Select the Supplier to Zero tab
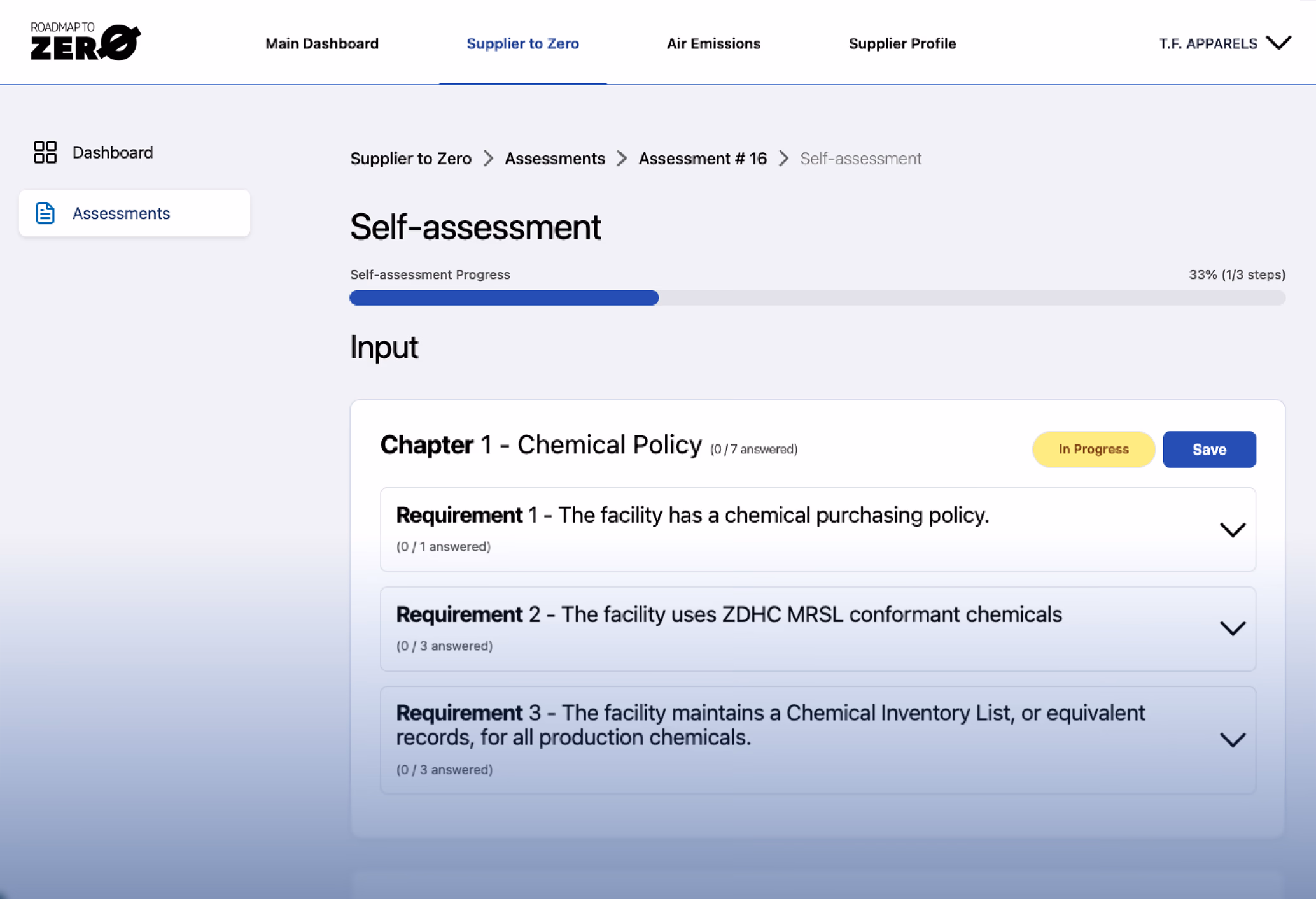1316x899 pixels. tap(522, 43)
